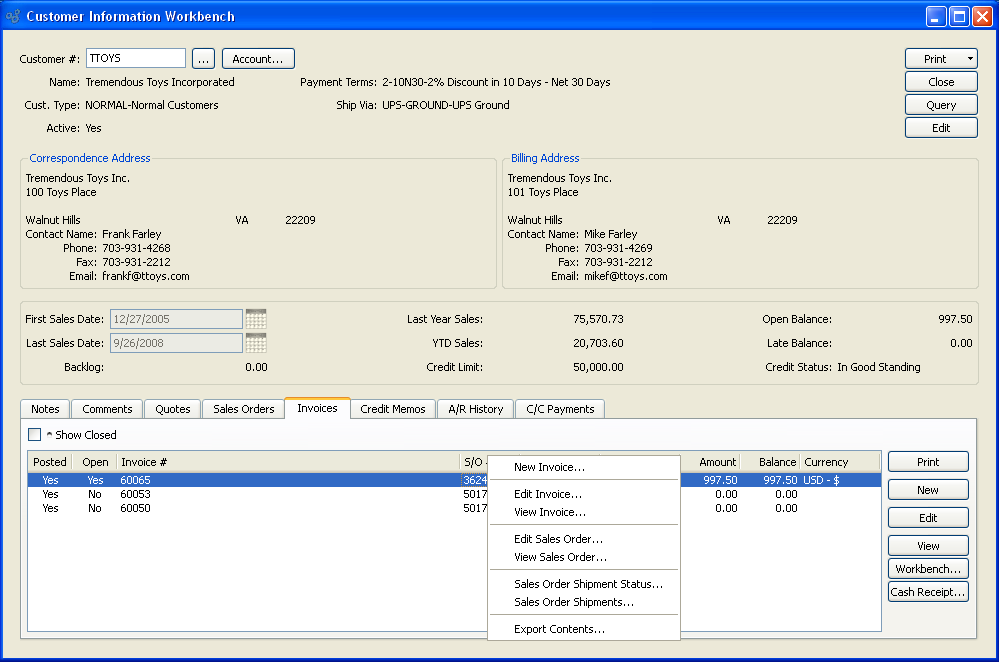
Task: Click the Last Sales Date calendar icon
Action: click(x=256, y=343)
